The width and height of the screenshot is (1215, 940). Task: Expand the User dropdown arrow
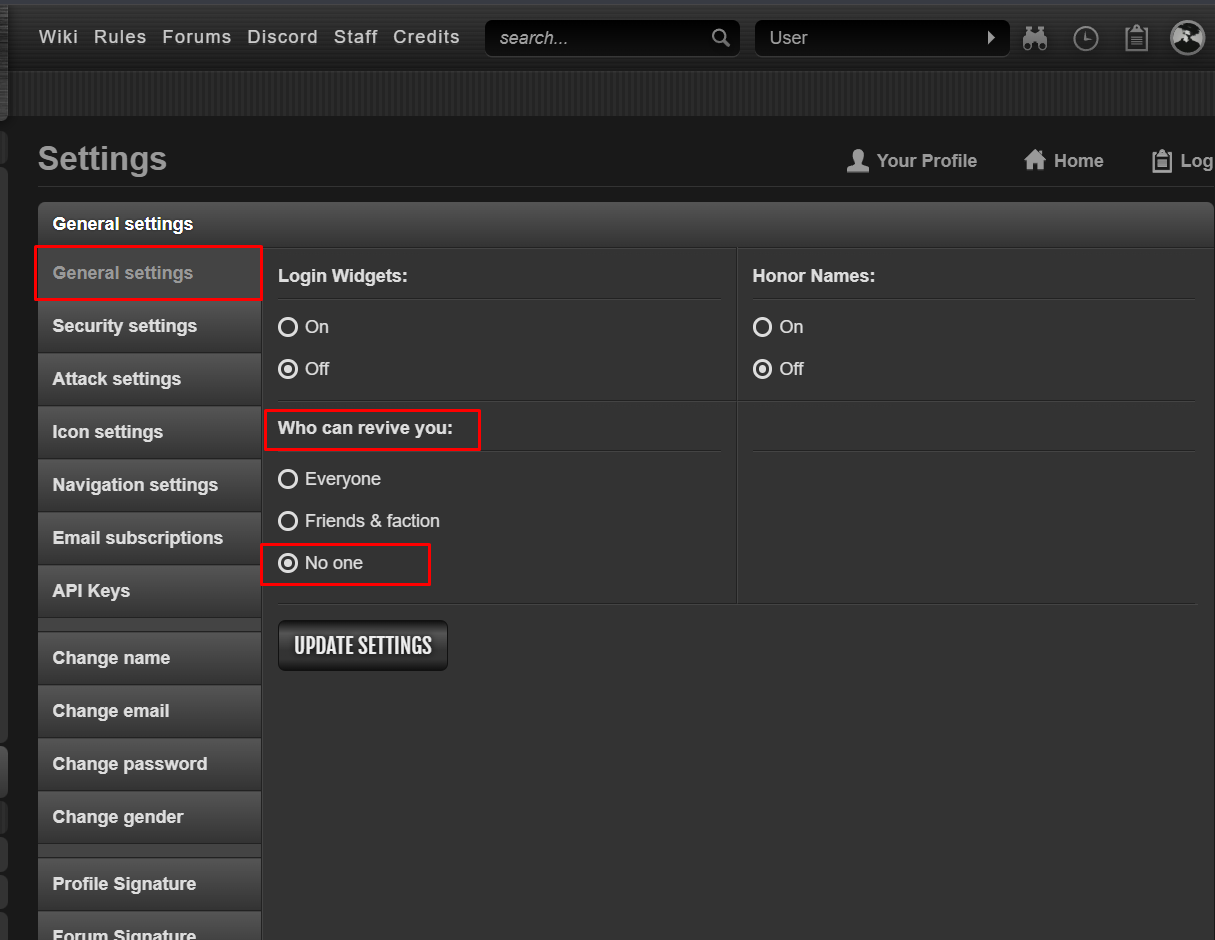tap(991, 38)
